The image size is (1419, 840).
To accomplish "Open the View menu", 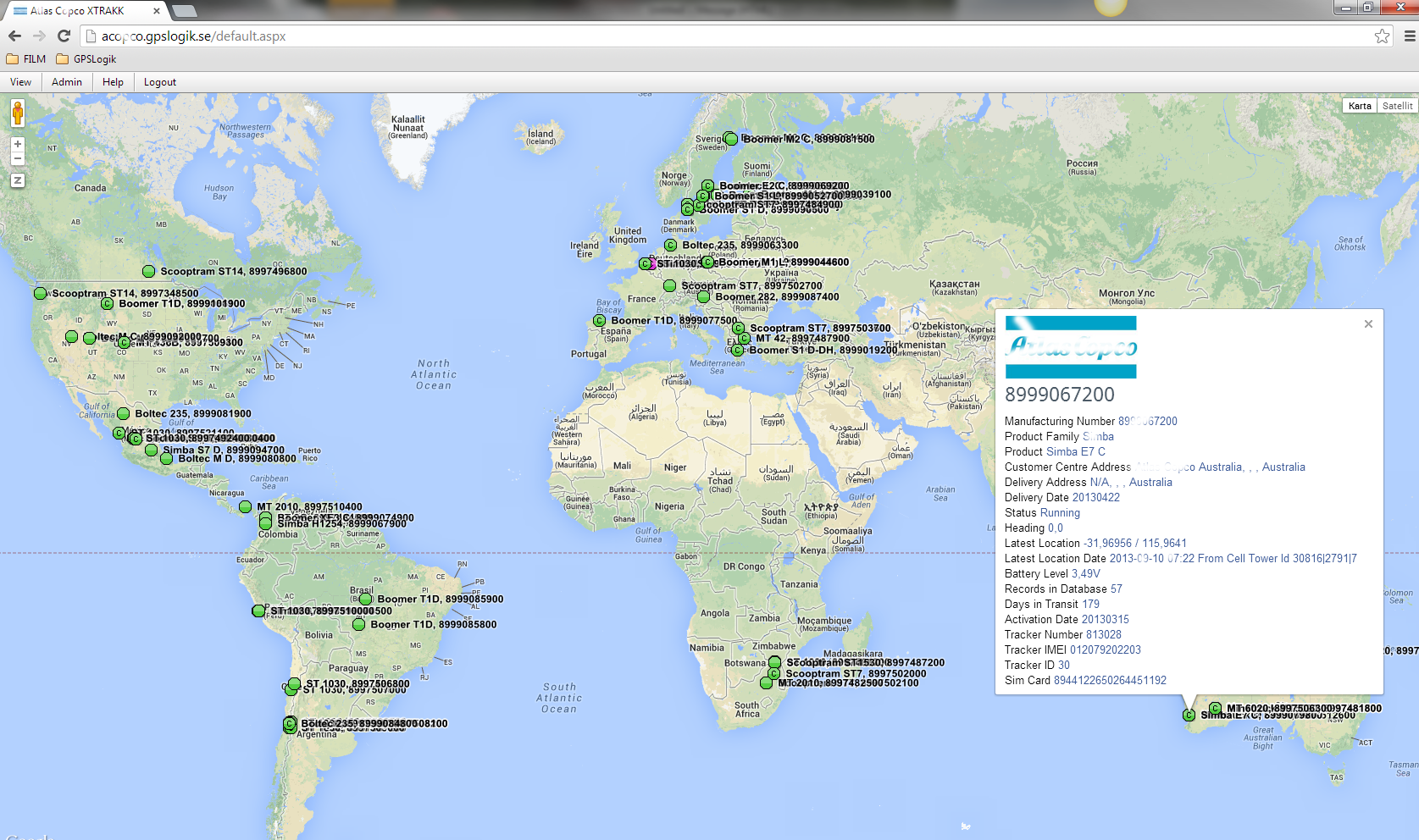I will (20, 82).
